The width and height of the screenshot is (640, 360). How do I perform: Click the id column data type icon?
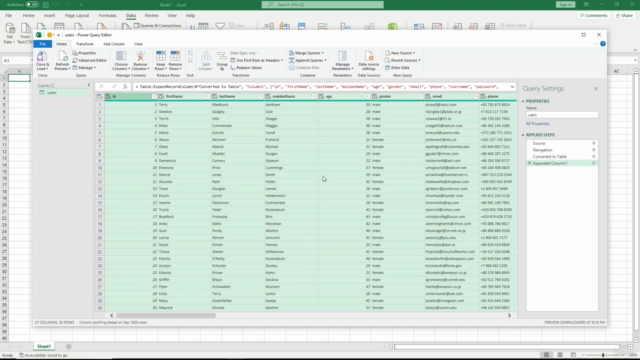[x=108, y=96]
